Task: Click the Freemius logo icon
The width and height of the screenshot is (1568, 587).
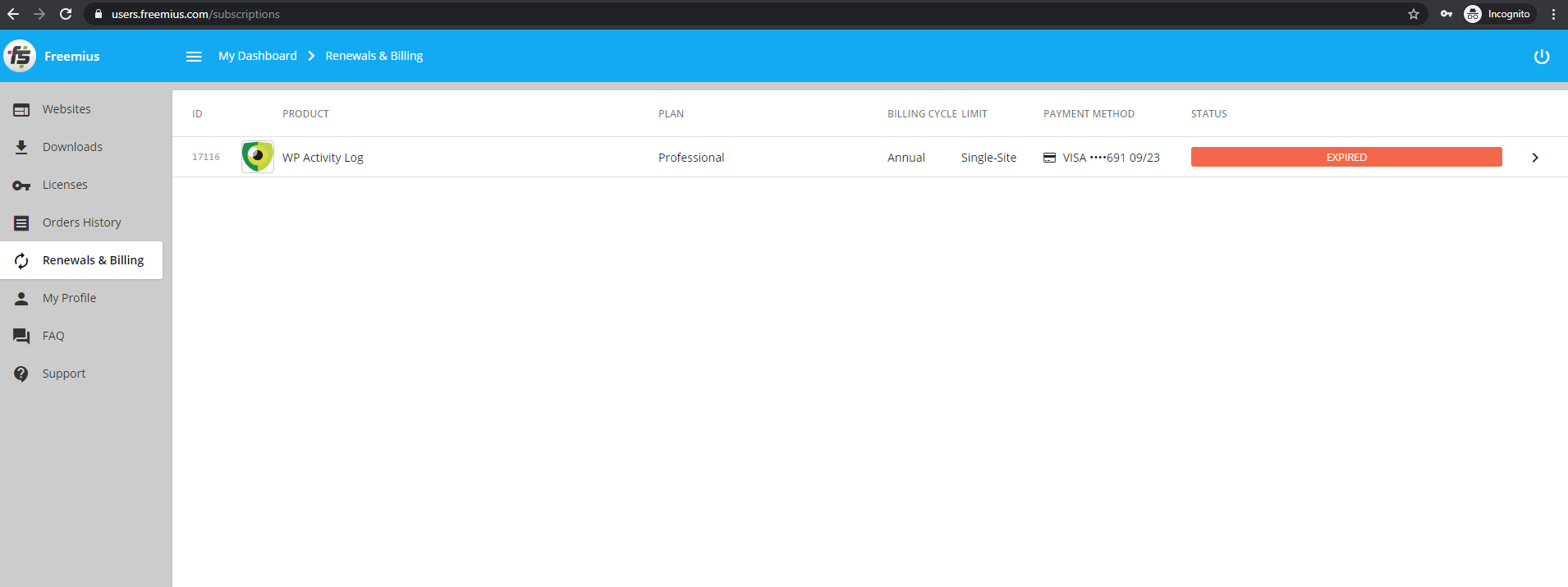Action: [20, 56]
